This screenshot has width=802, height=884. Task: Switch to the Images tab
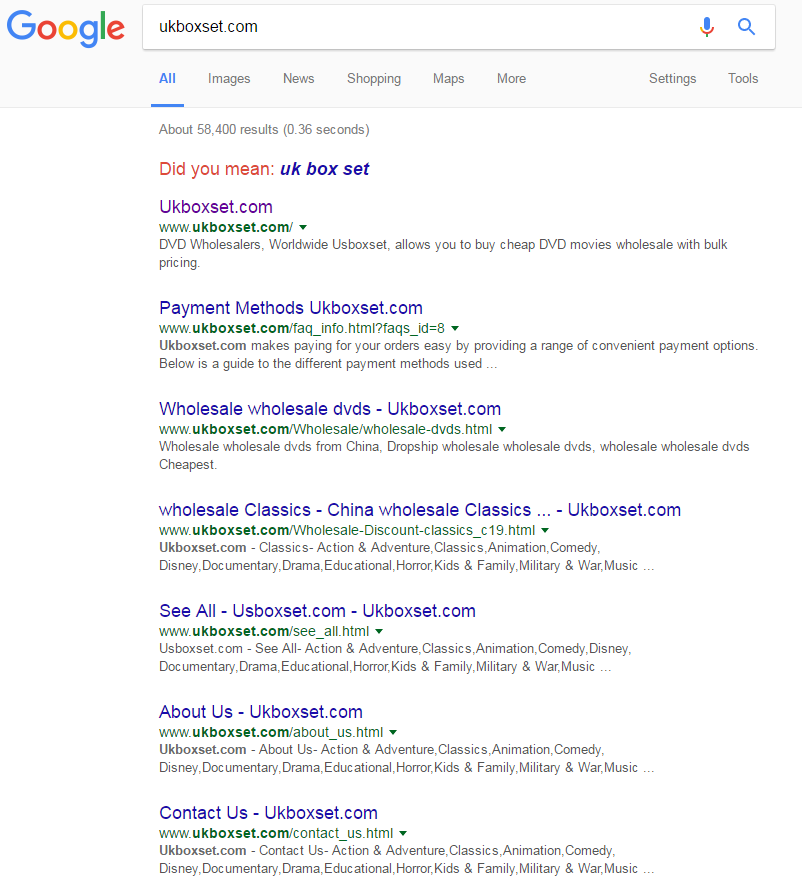point(229,78)
